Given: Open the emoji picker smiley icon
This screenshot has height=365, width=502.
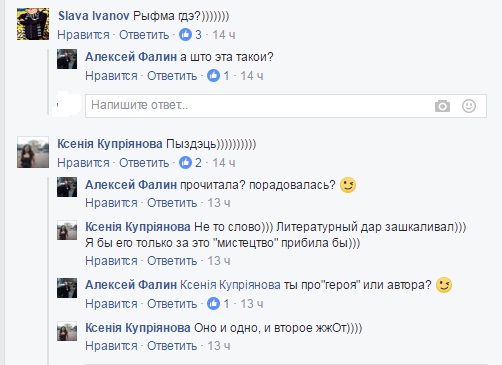Looking at the screenshot, I should [x=469, y=106].
